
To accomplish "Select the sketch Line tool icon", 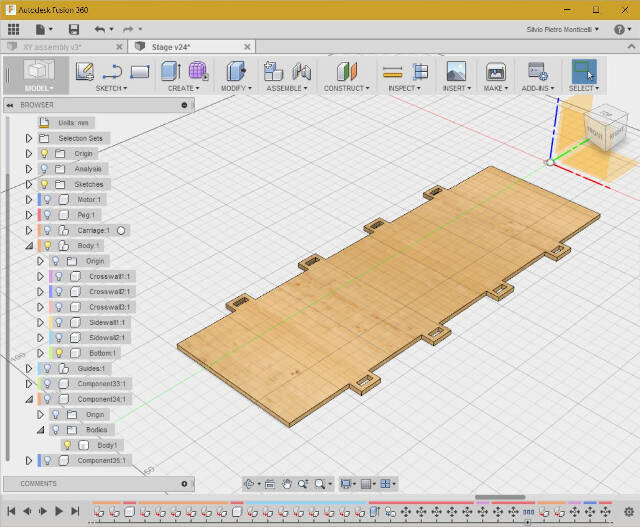I will 112,71.
